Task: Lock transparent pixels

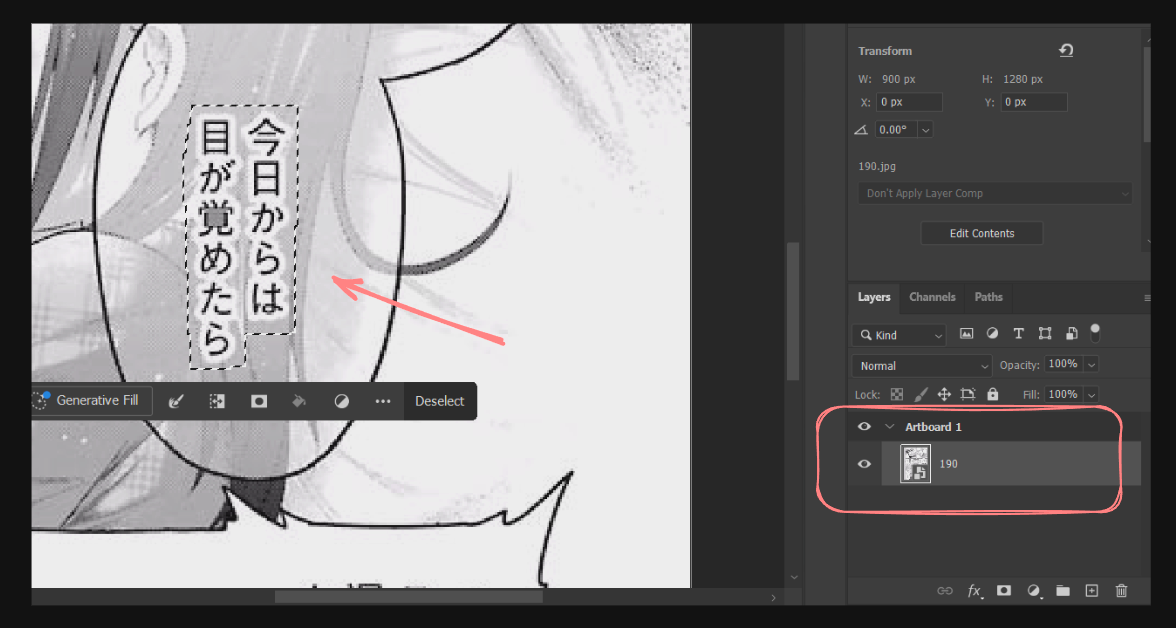Action: click(897, 394)
